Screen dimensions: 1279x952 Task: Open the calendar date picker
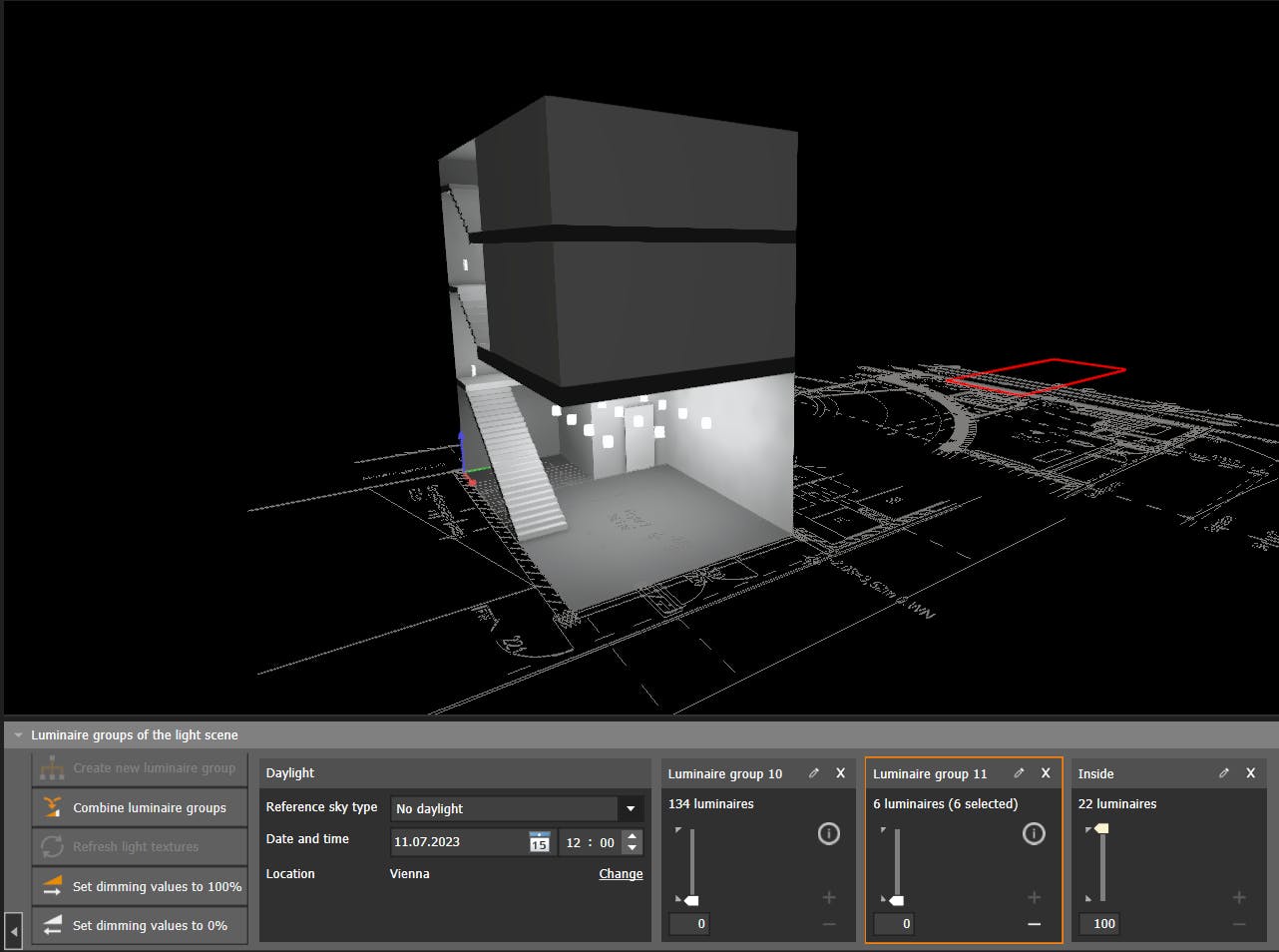(x=539, y=842)
